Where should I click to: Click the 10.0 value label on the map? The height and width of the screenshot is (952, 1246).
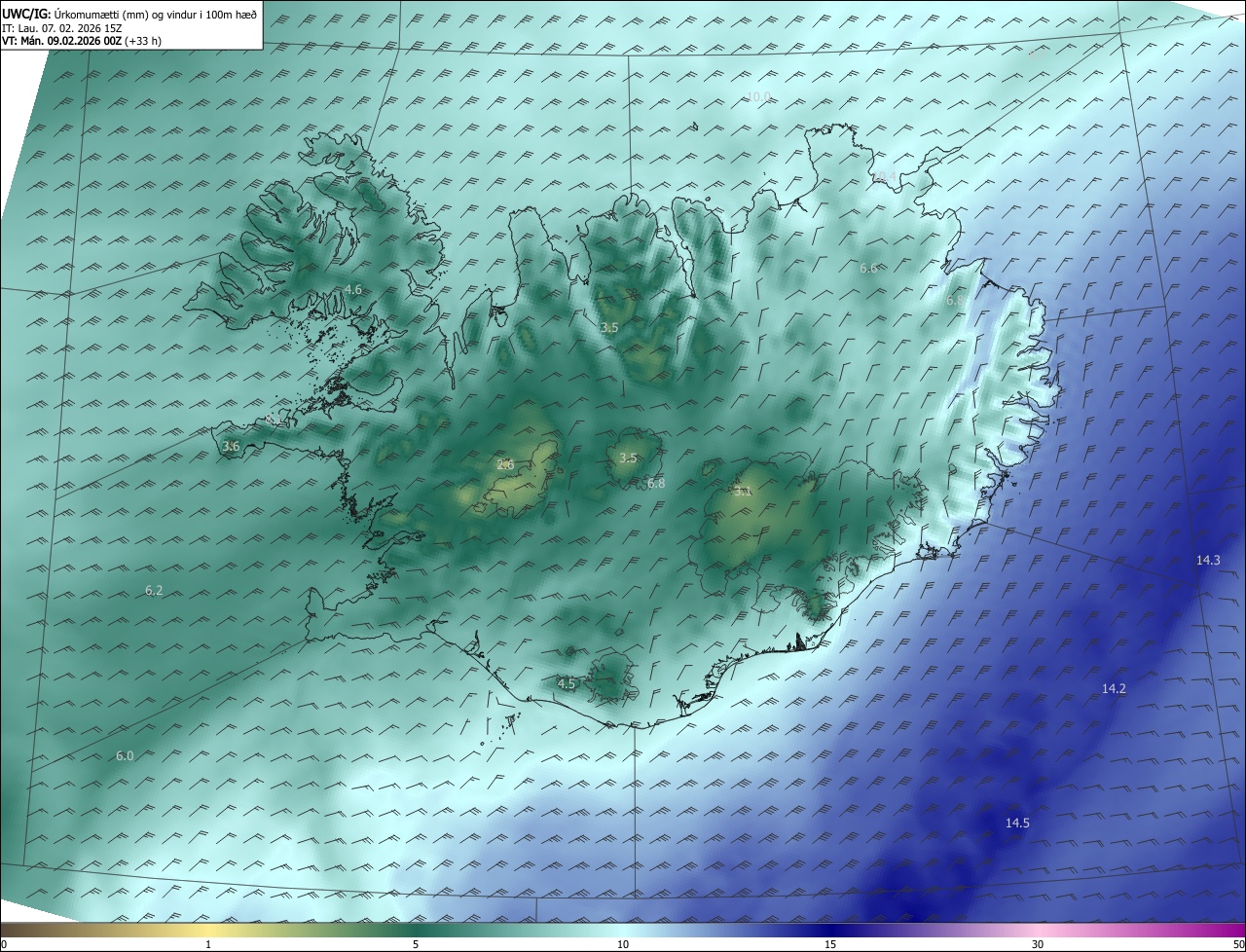(758, 96)
